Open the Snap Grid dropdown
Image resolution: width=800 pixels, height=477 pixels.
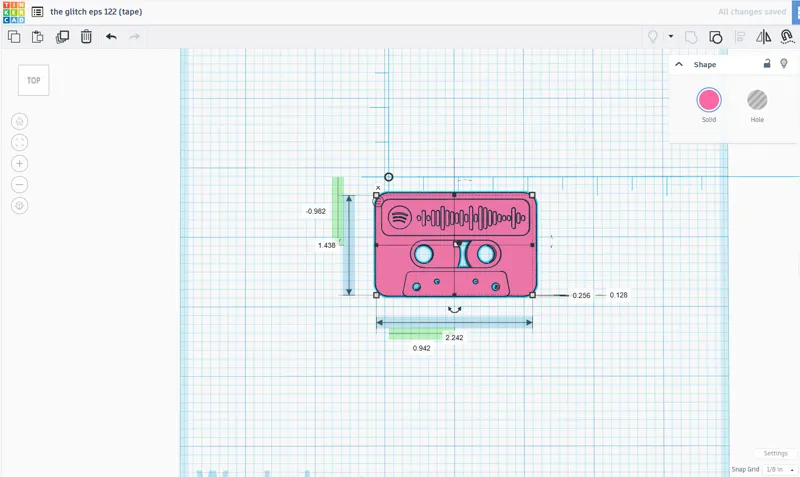[780, 469]
